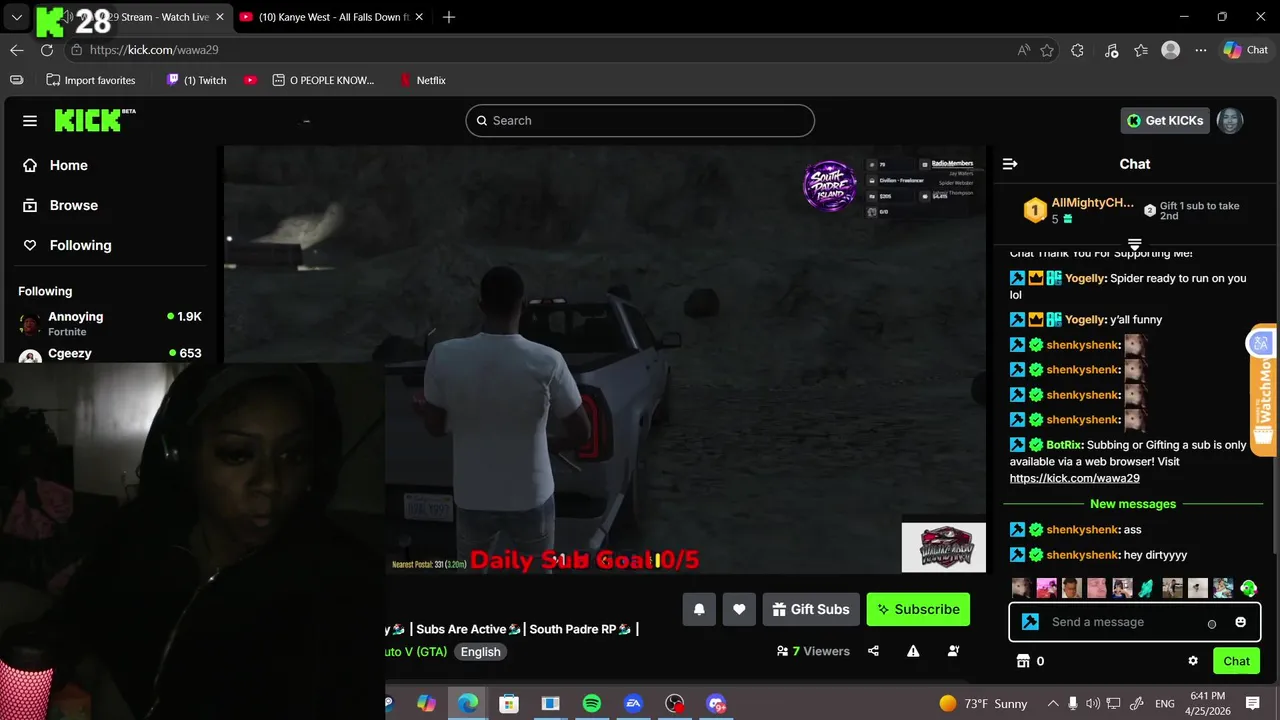Open browser extensions icon

tap(1077, 50)
